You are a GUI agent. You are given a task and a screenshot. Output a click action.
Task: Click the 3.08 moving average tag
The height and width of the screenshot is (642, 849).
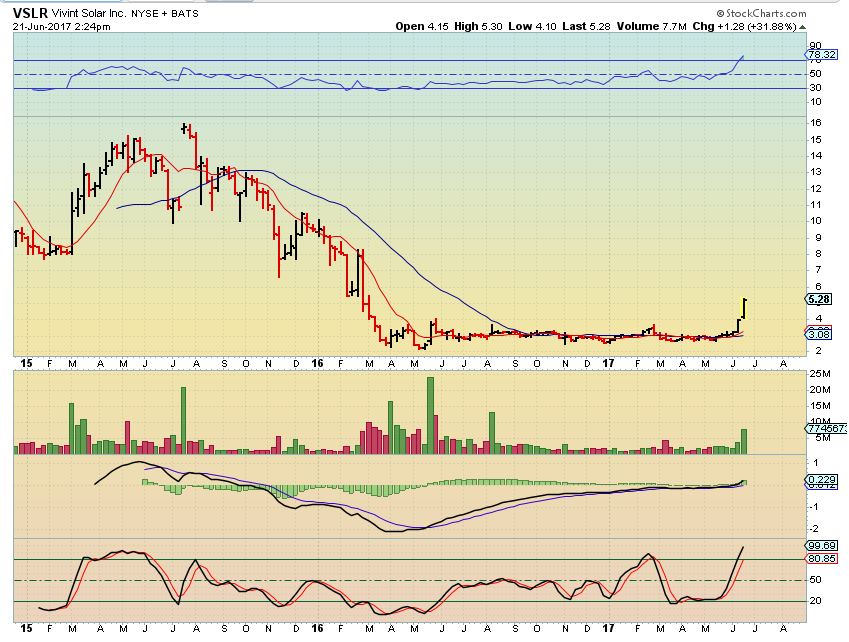point(818,335)
